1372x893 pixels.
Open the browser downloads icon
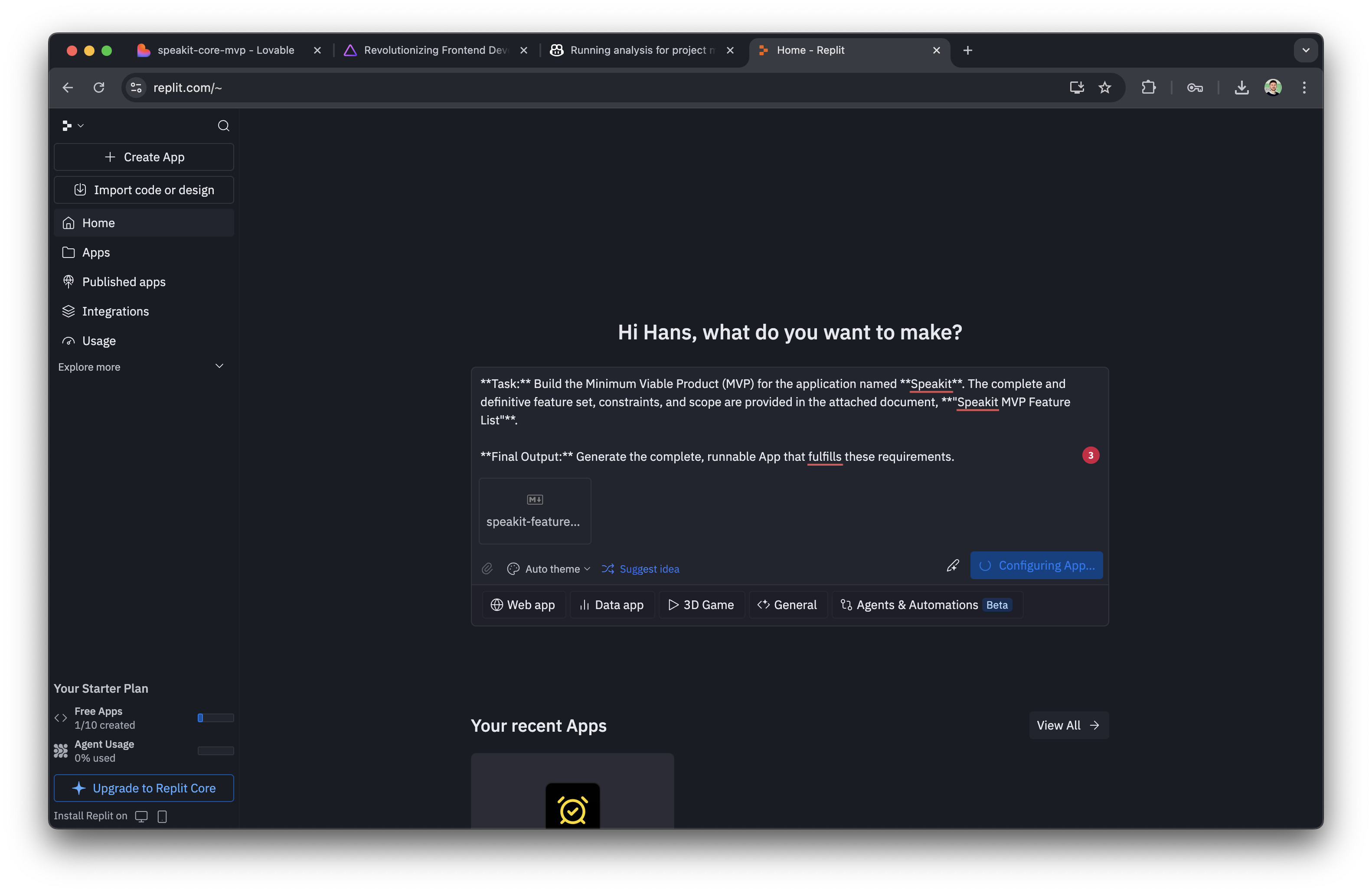coord(1241,88)
